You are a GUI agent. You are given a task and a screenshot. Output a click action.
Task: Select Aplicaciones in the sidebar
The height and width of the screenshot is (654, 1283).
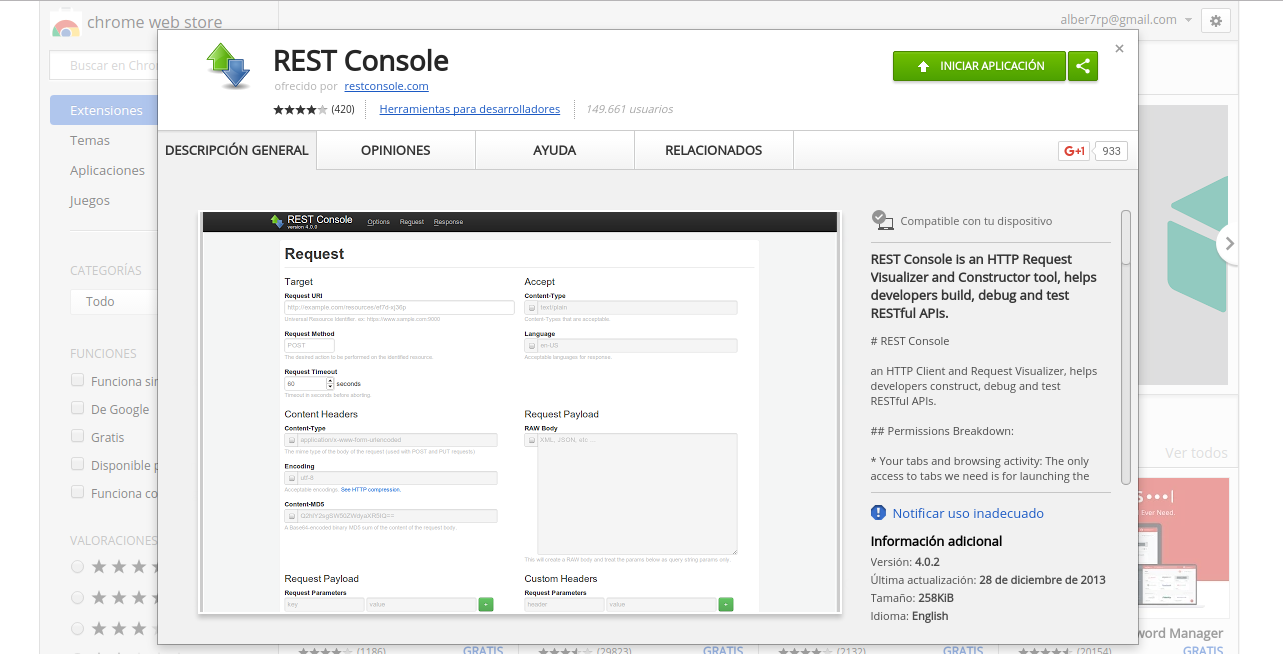click(107, 170)
